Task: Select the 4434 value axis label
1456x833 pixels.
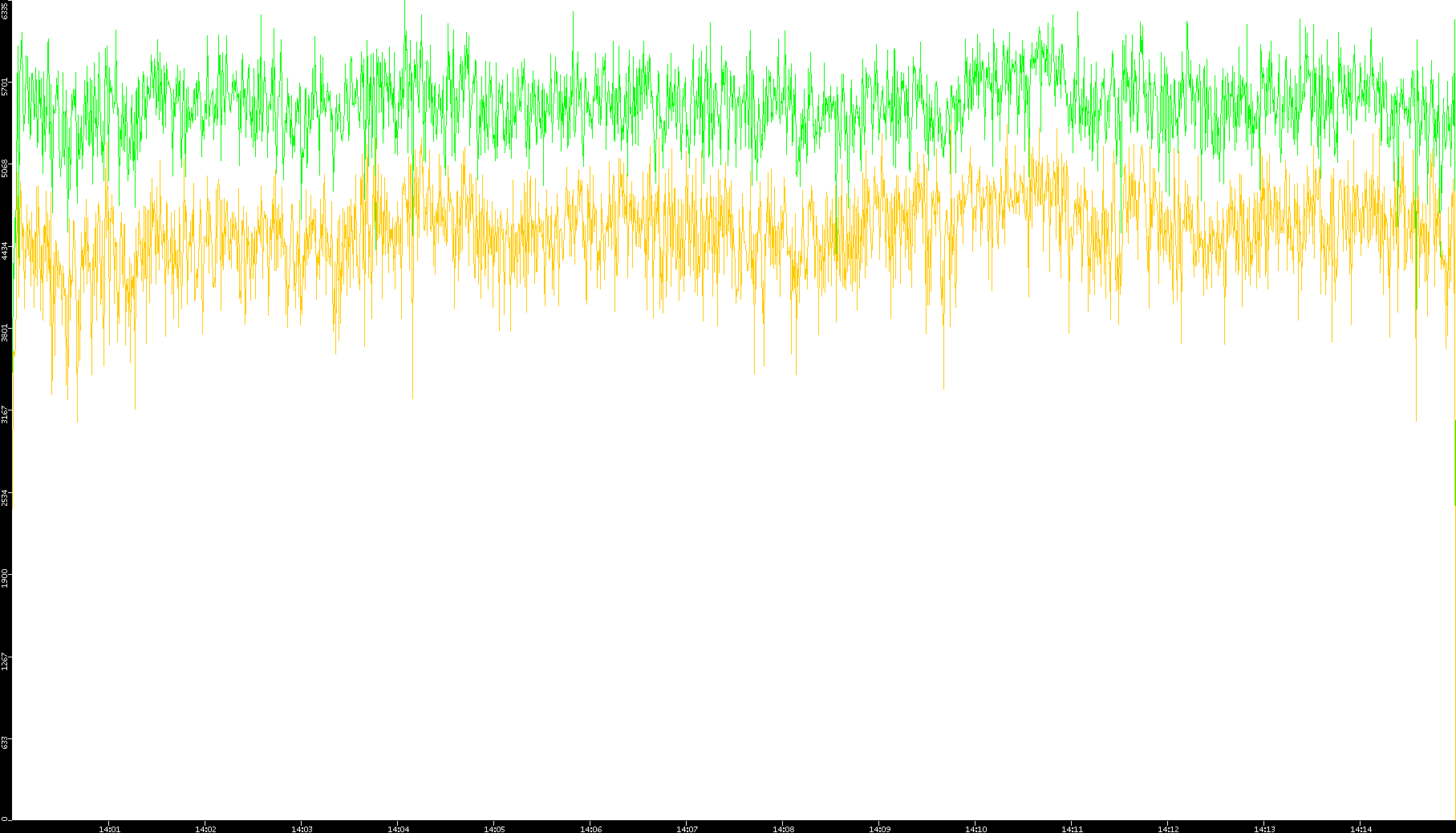Action: (6, 250)
